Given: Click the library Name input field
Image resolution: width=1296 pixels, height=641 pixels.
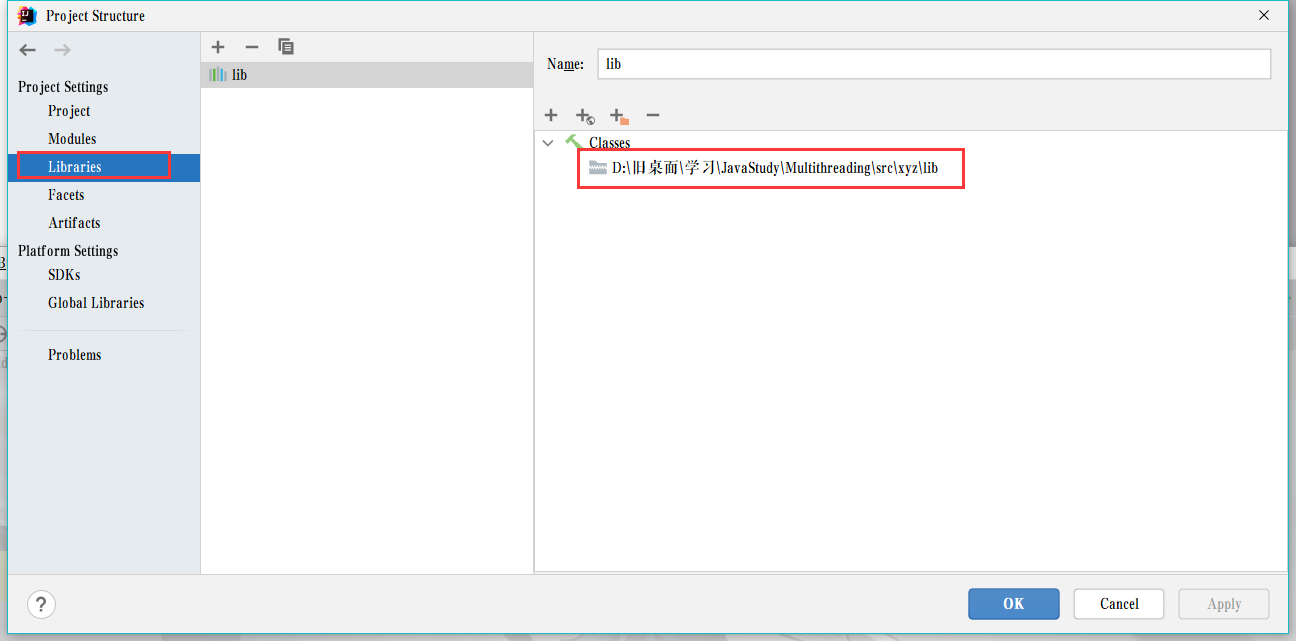Looking at the screenshot, I should [934, 64].
